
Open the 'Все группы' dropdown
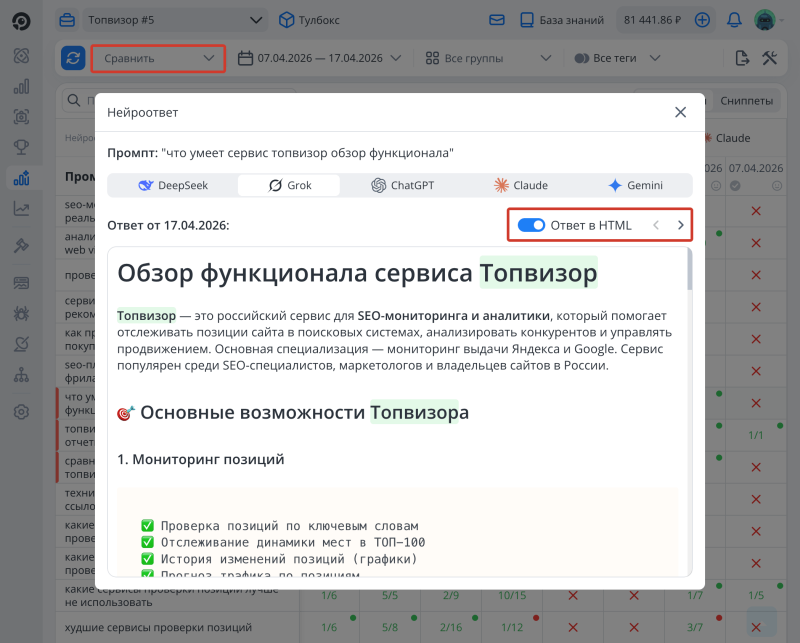point(488,58)
